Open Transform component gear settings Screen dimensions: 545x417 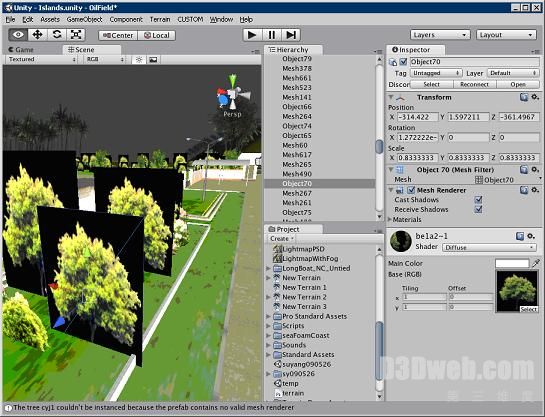click(535, 97)
